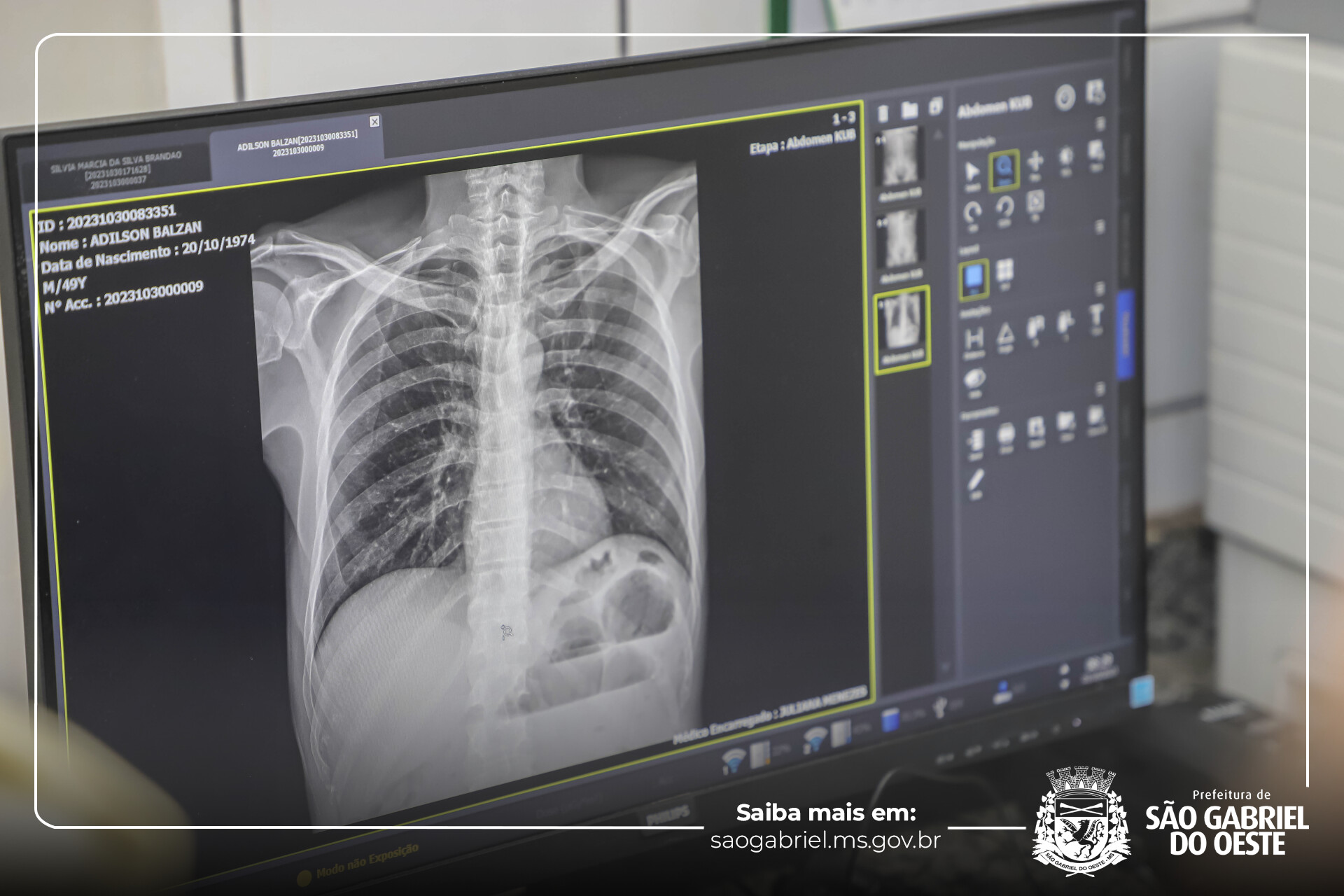Viewport: 1344px width, 896px height.
Task: Pick the third marker tool in annotation row
Action: point(1035,330)
